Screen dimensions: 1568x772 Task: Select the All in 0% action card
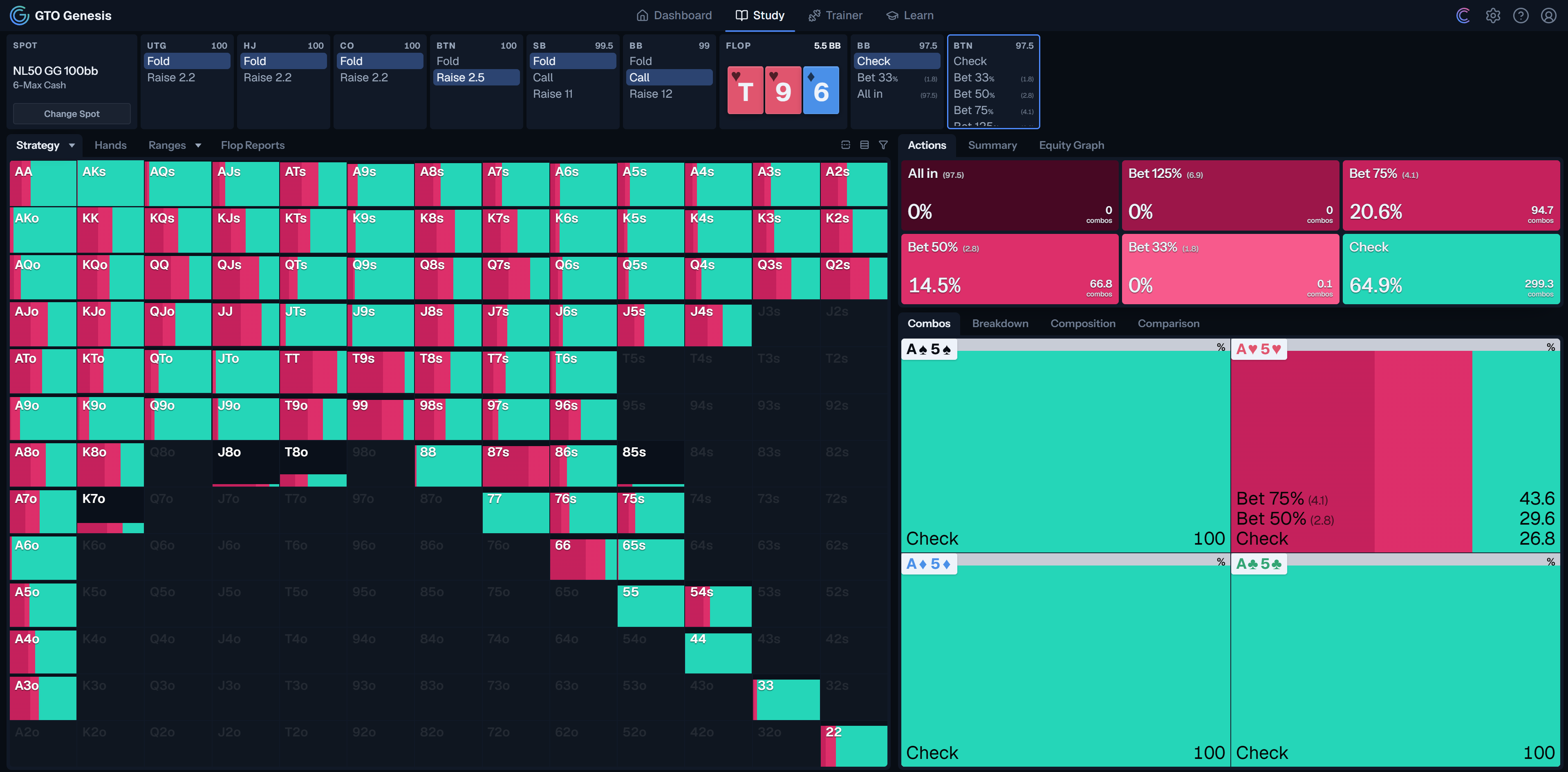pos(1010,195)
